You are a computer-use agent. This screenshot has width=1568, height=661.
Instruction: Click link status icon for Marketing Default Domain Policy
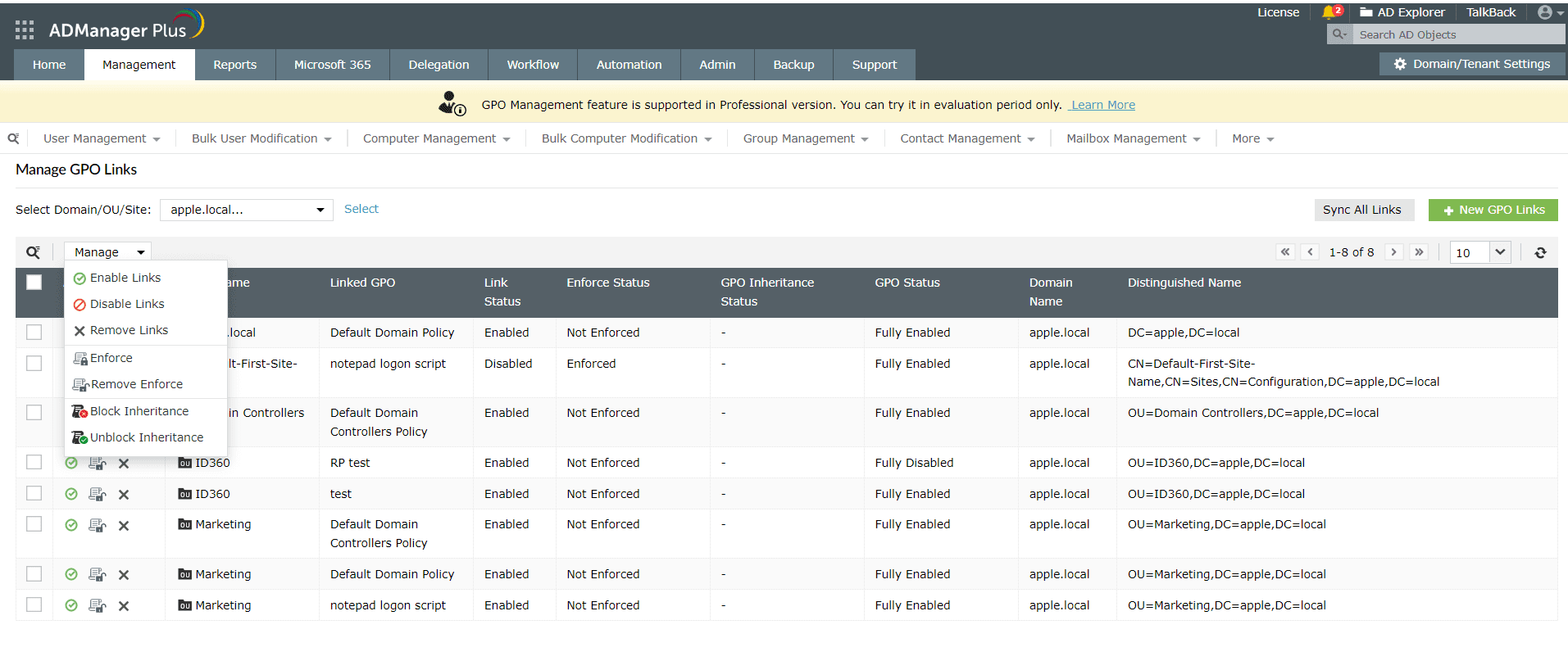(x=71, y=574)
